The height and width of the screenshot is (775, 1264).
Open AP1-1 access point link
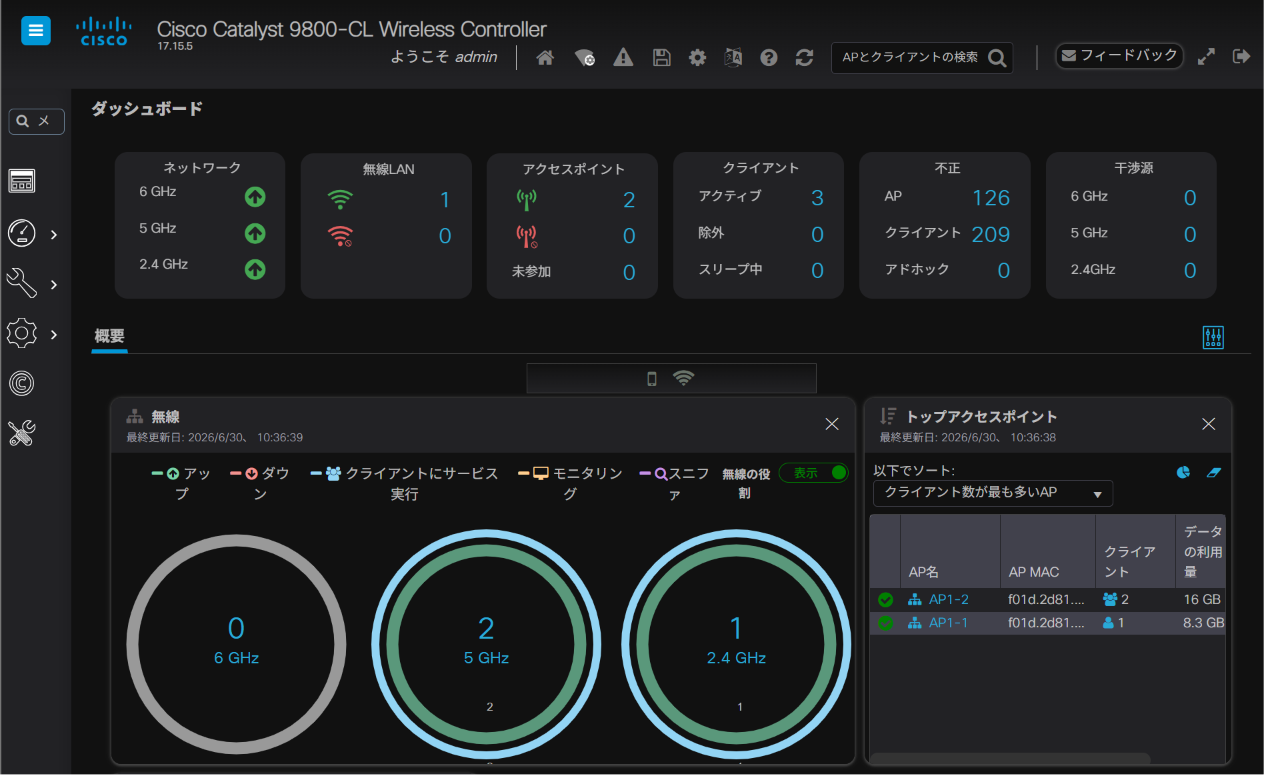pyautogui.click(x=948, y=622)
